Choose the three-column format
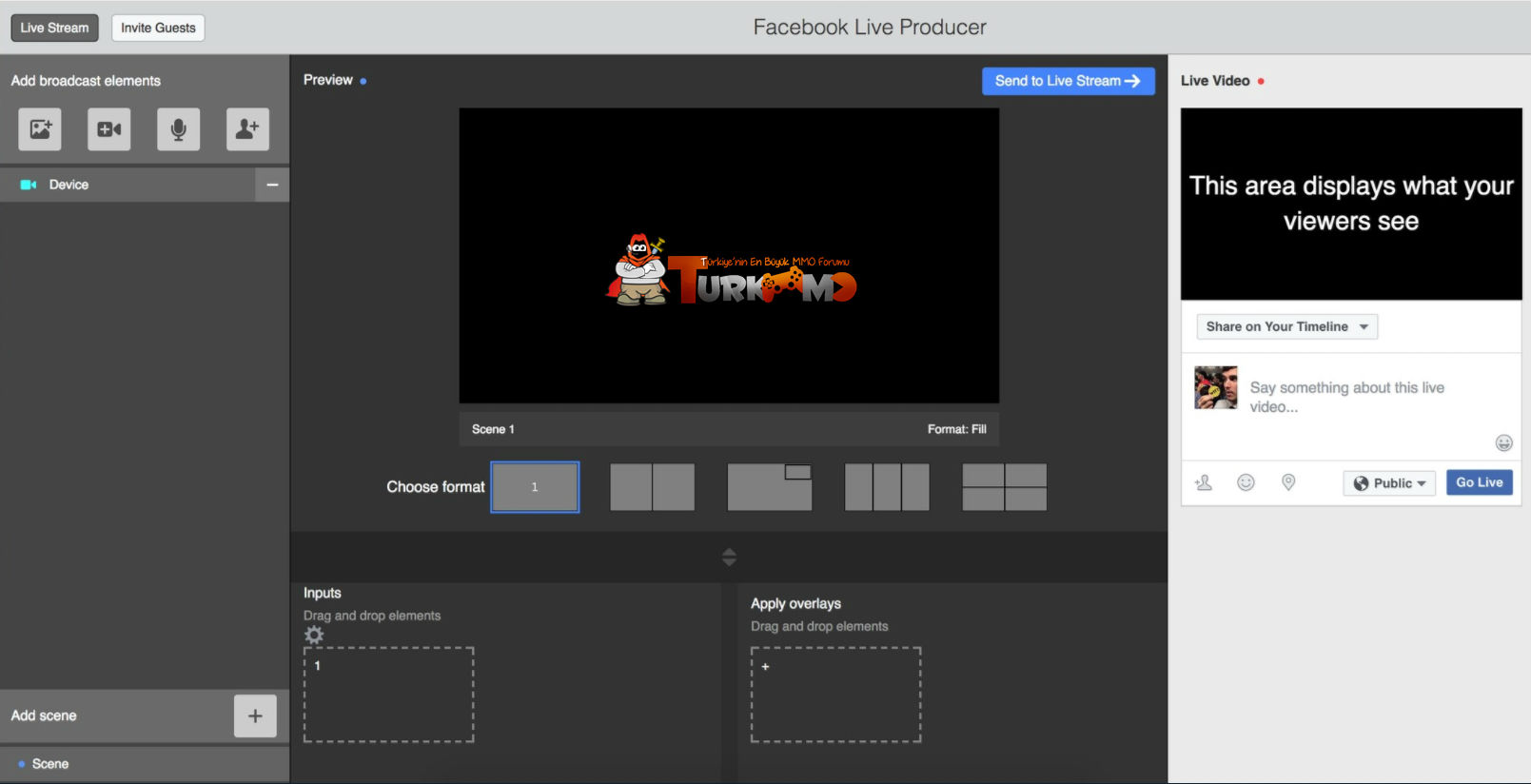The width and height of the screenshot is (1531, 784). pyautogui.click(x=887, y=487)
